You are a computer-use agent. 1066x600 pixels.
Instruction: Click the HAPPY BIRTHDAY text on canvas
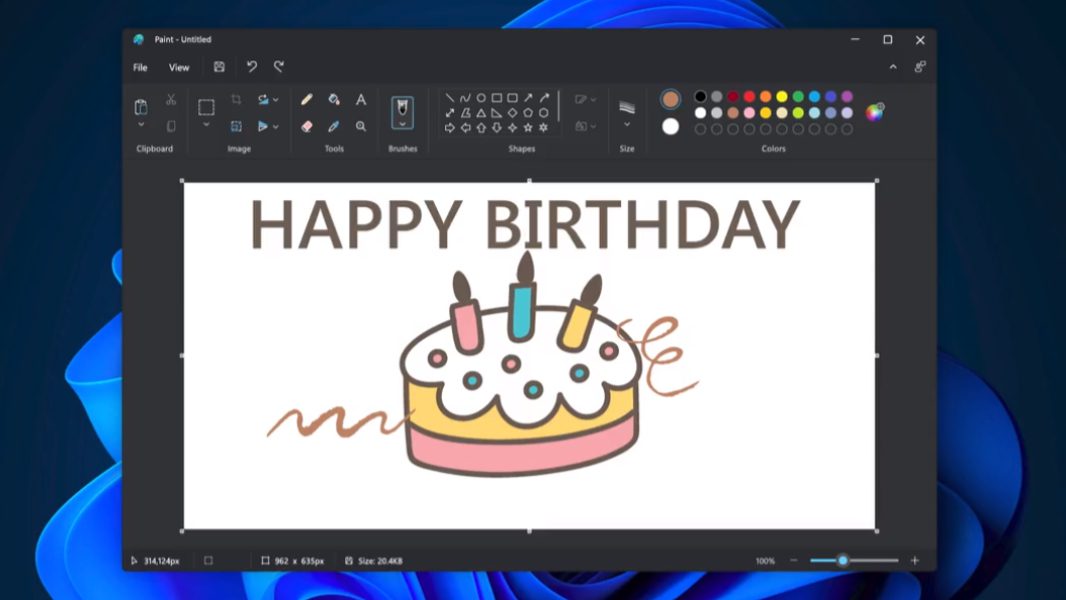525,225
